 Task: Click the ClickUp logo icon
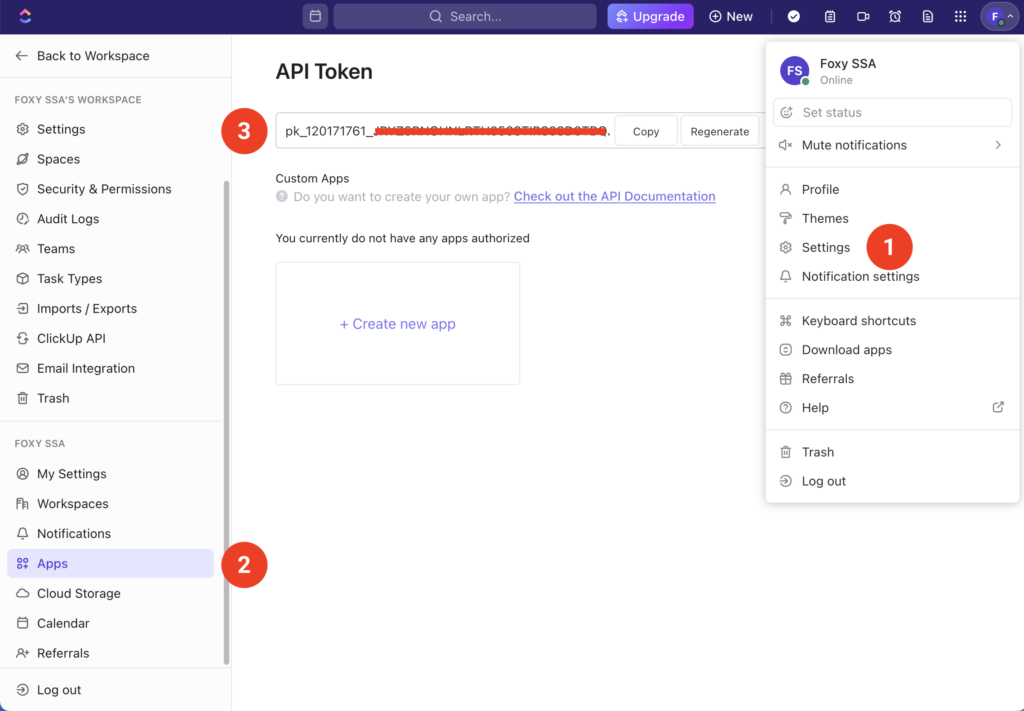click(x=25, y=16)
